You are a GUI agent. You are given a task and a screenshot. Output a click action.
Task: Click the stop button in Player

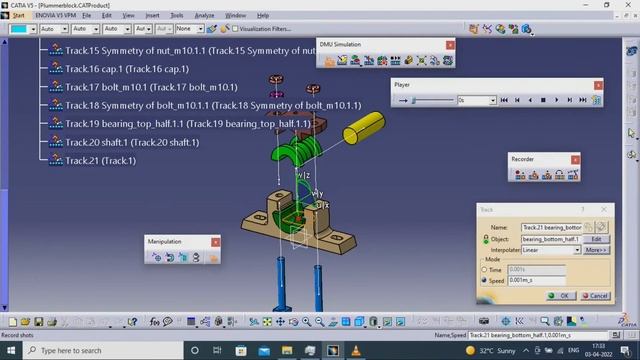(x=543, y=100)
